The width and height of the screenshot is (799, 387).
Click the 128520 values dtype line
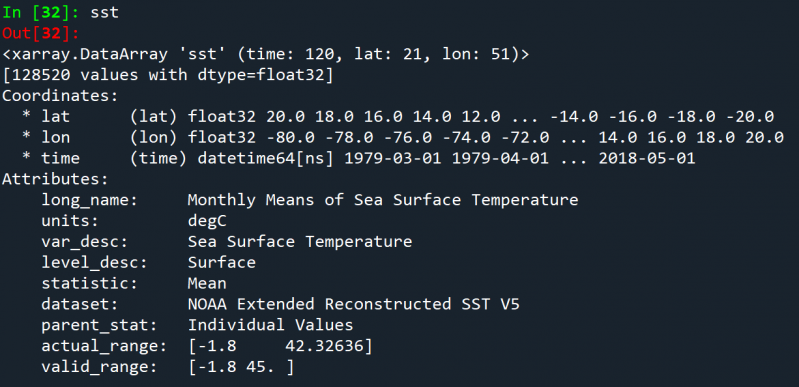coord(168,75)
